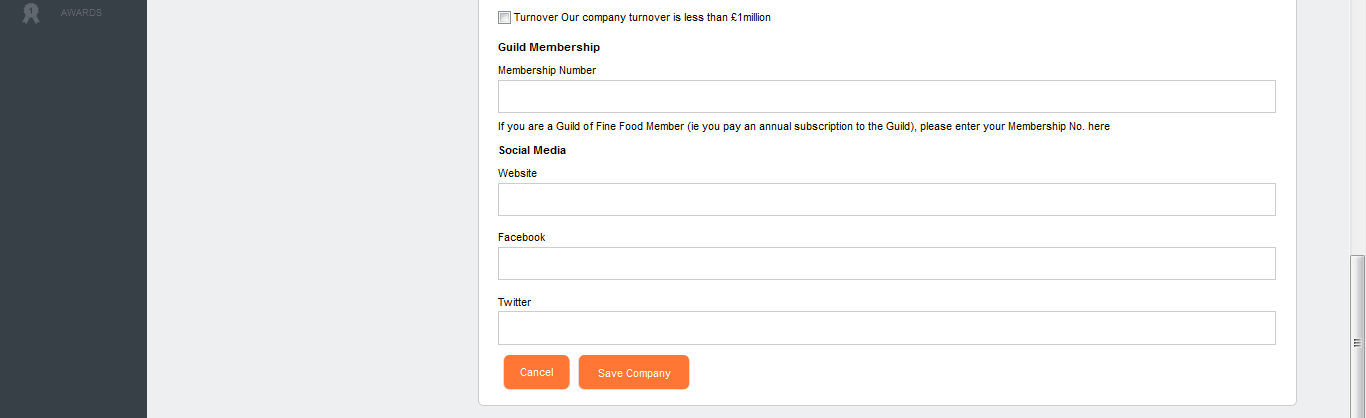Focus the Website input field

pyautogui.click(x=886, y=199)
